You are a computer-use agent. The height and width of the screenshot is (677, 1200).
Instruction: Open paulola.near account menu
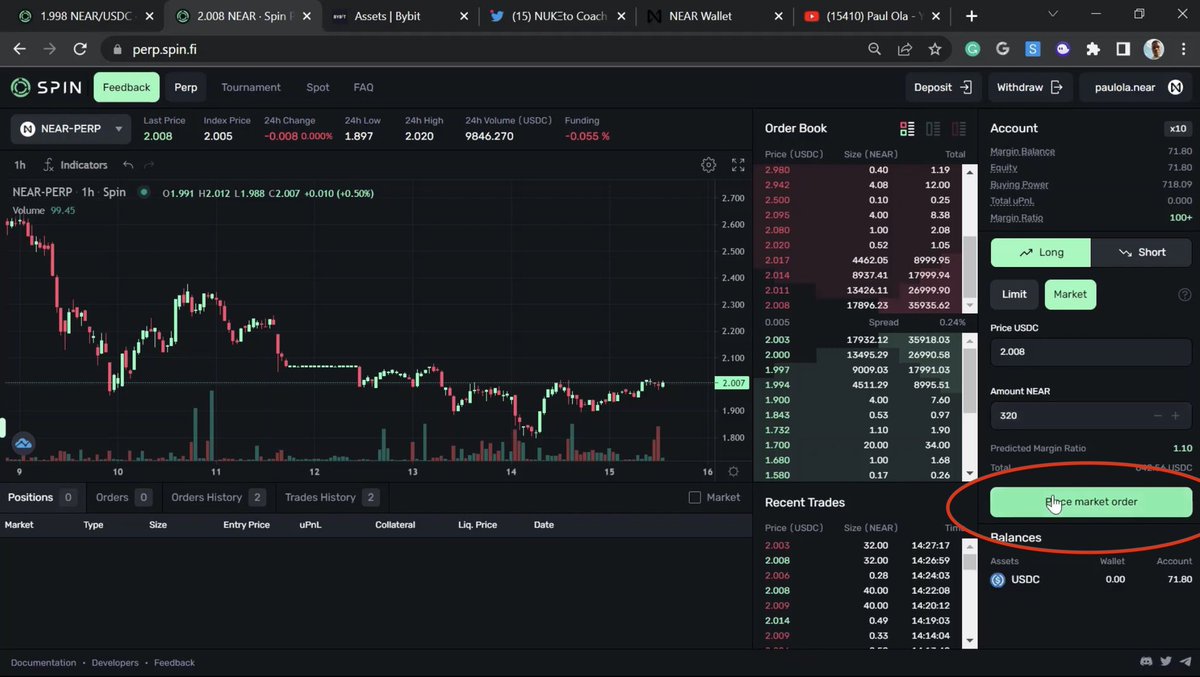1134,87
